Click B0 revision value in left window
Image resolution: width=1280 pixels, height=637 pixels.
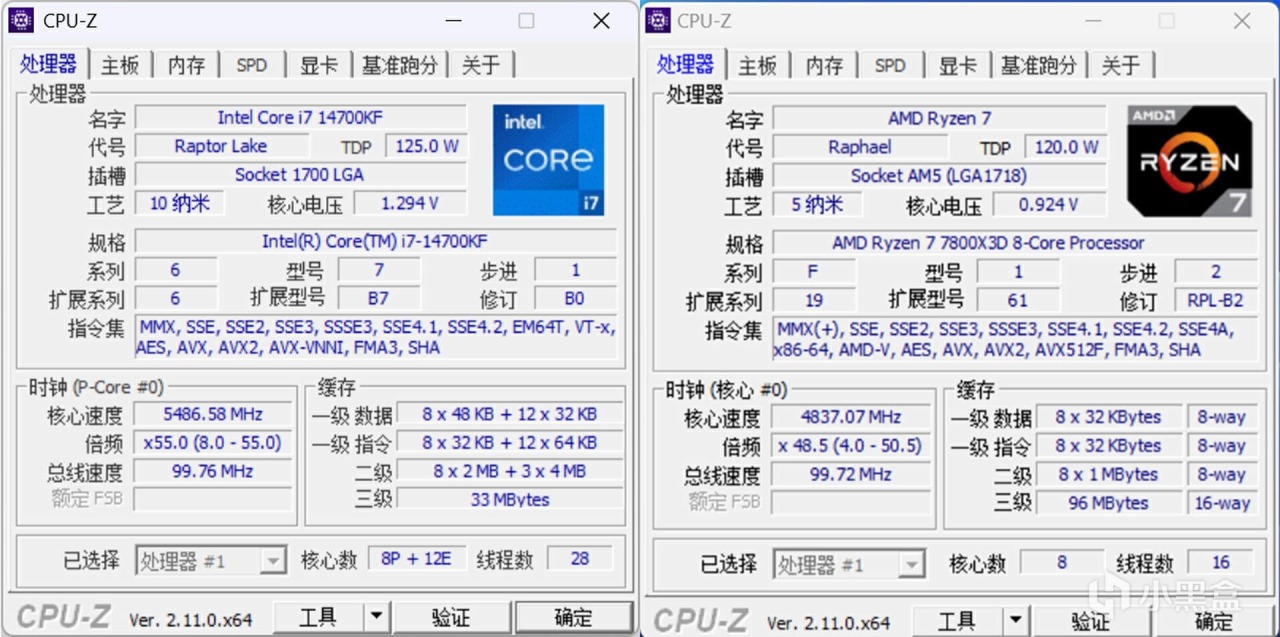tap(575, 298)
